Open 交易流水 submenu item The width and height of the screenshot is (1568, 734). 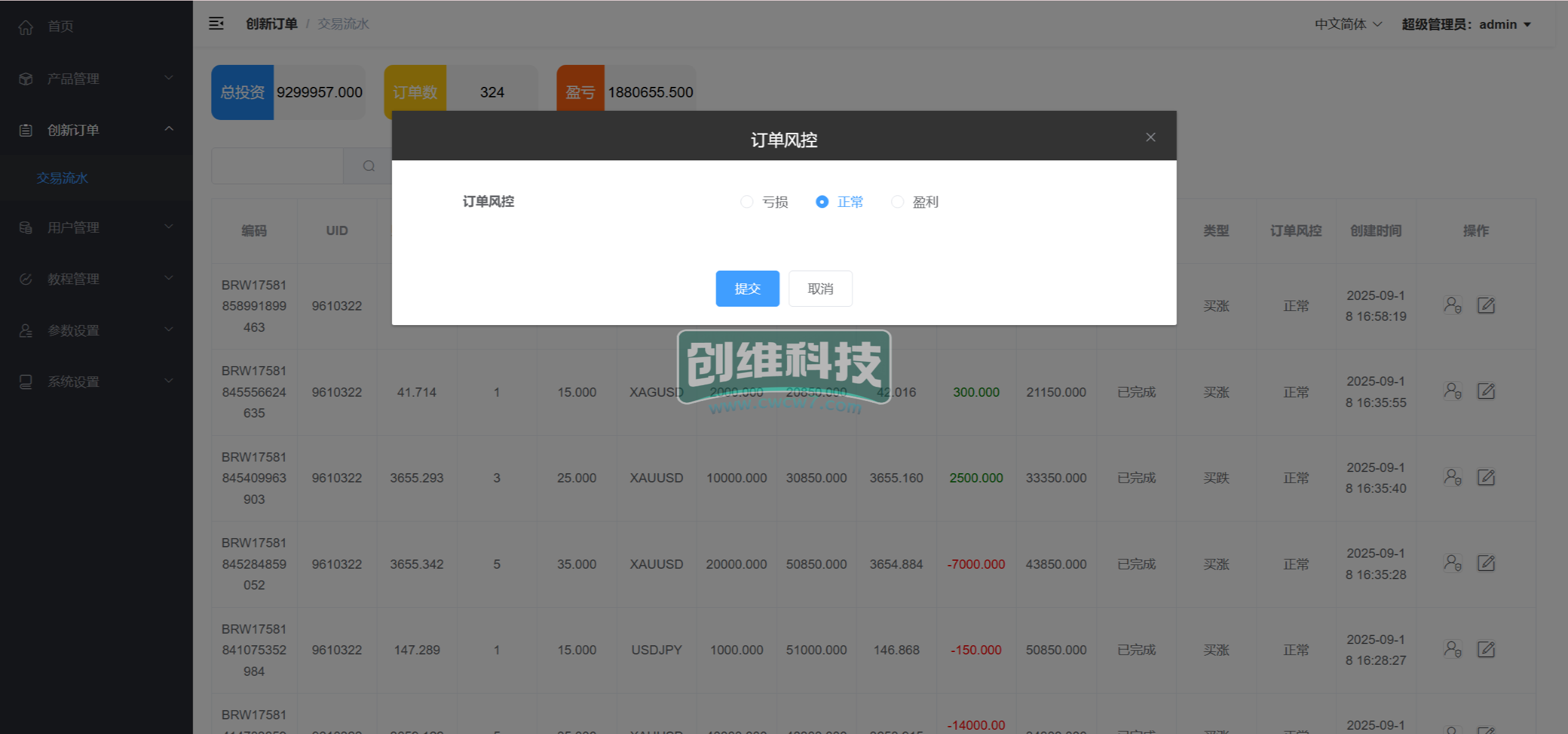[x=62, y=178]
